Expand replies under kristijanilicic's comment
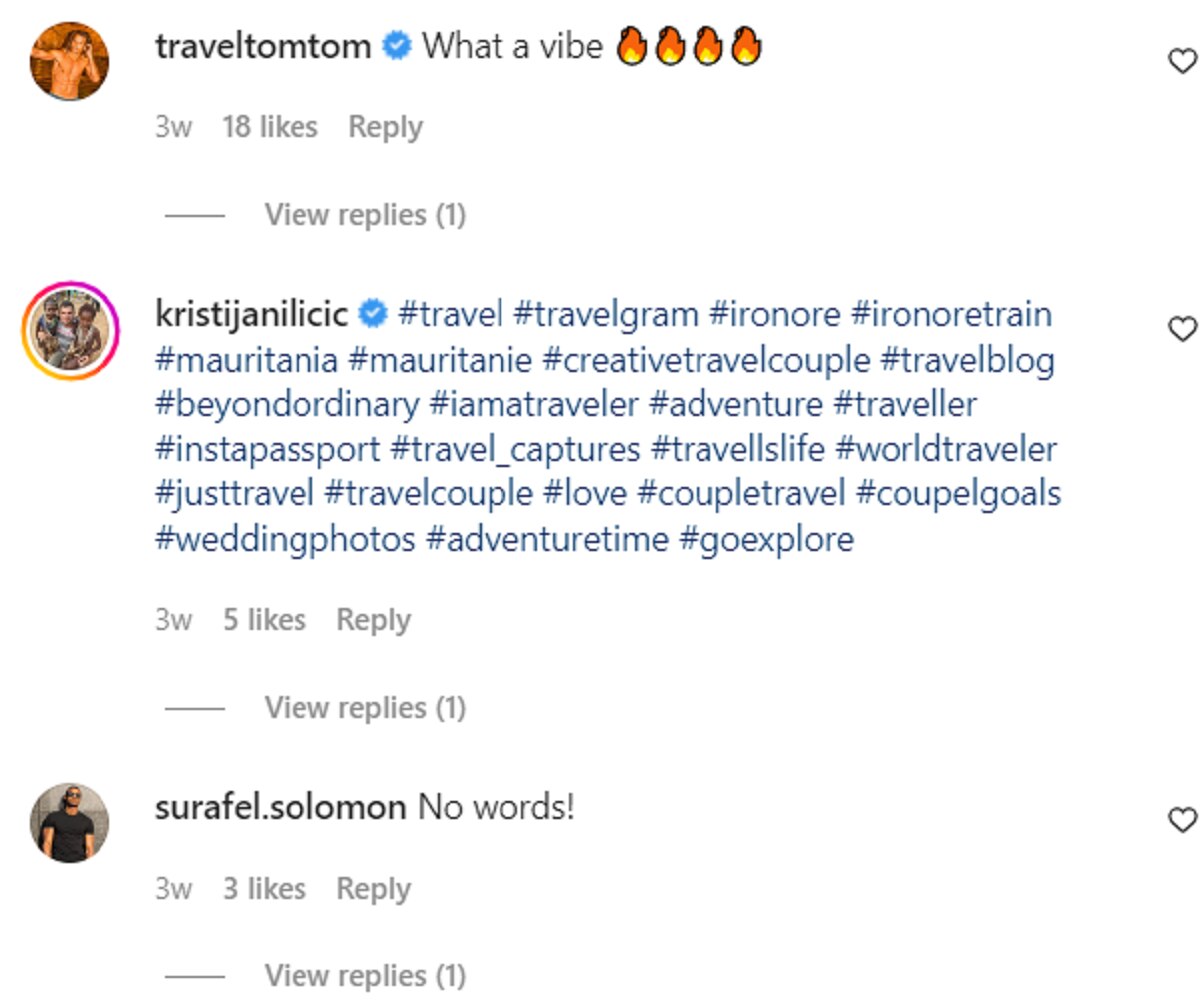This screenshot has width=1200, height=1002. point(365,708)
